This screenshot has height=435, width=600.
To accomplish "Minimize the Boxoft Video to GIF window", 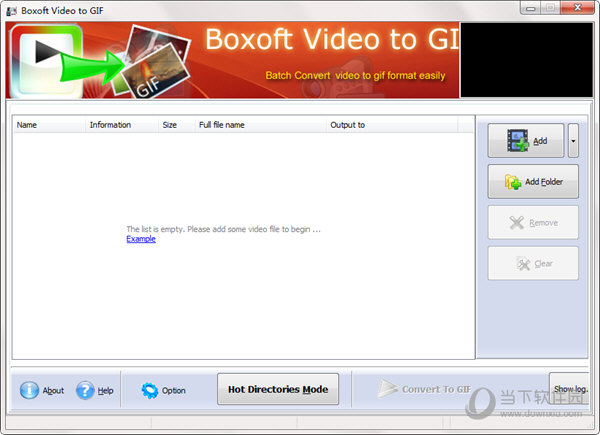I will 530,8.
